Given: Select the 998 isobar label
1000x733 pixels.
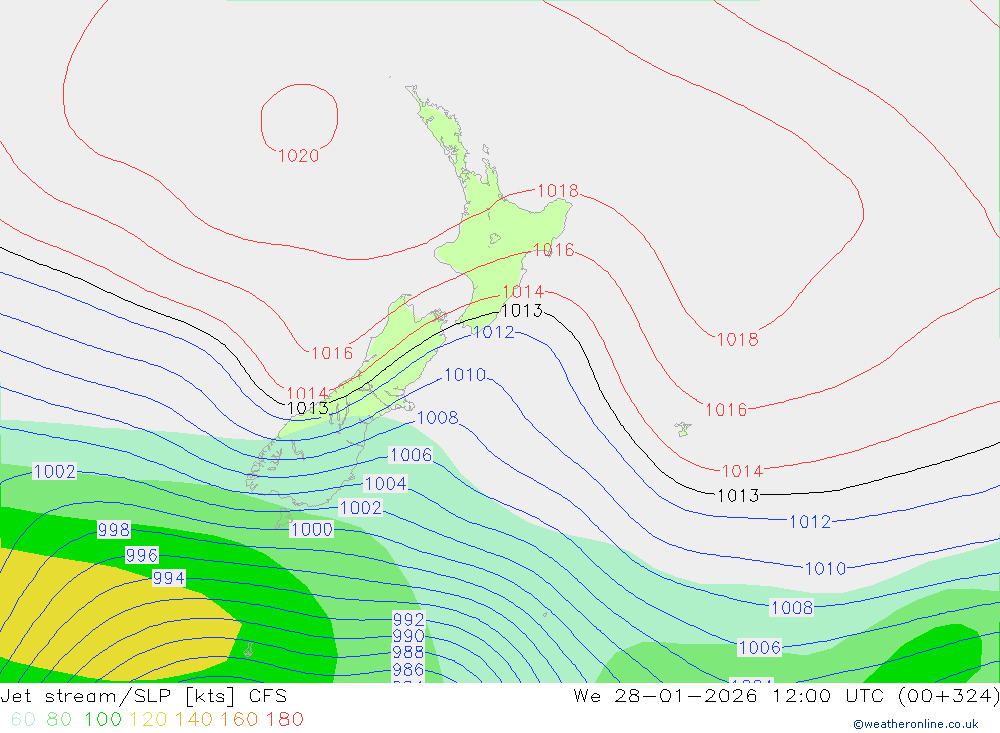Looking at the screenshot, I should [x=114, y=529].
